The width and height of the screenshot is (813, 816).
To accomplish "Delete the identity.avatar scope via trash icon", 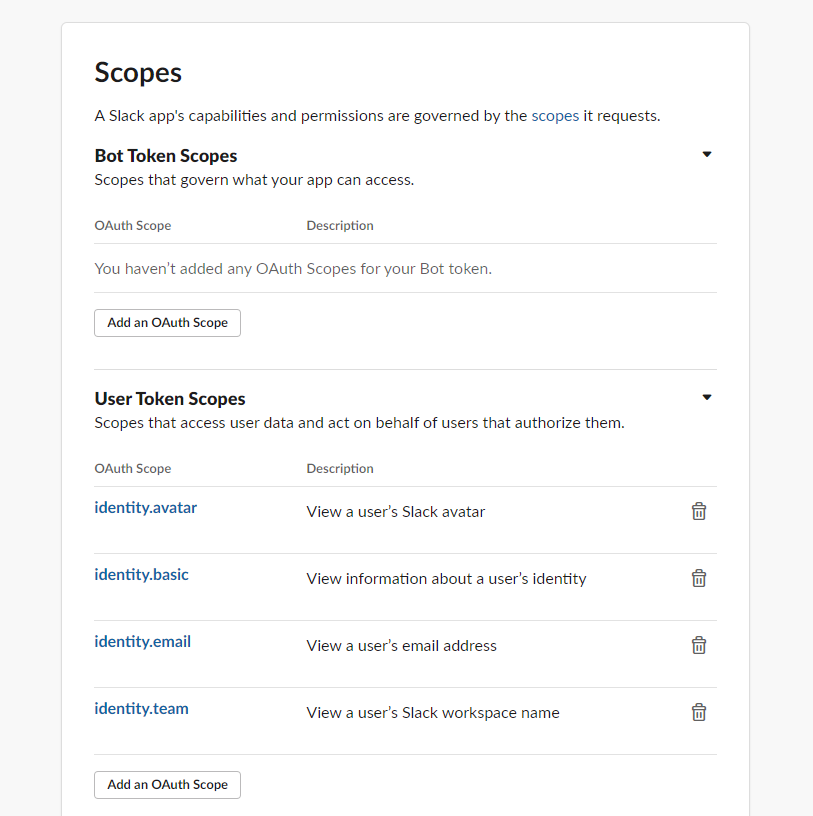I will tap(698, 512).
